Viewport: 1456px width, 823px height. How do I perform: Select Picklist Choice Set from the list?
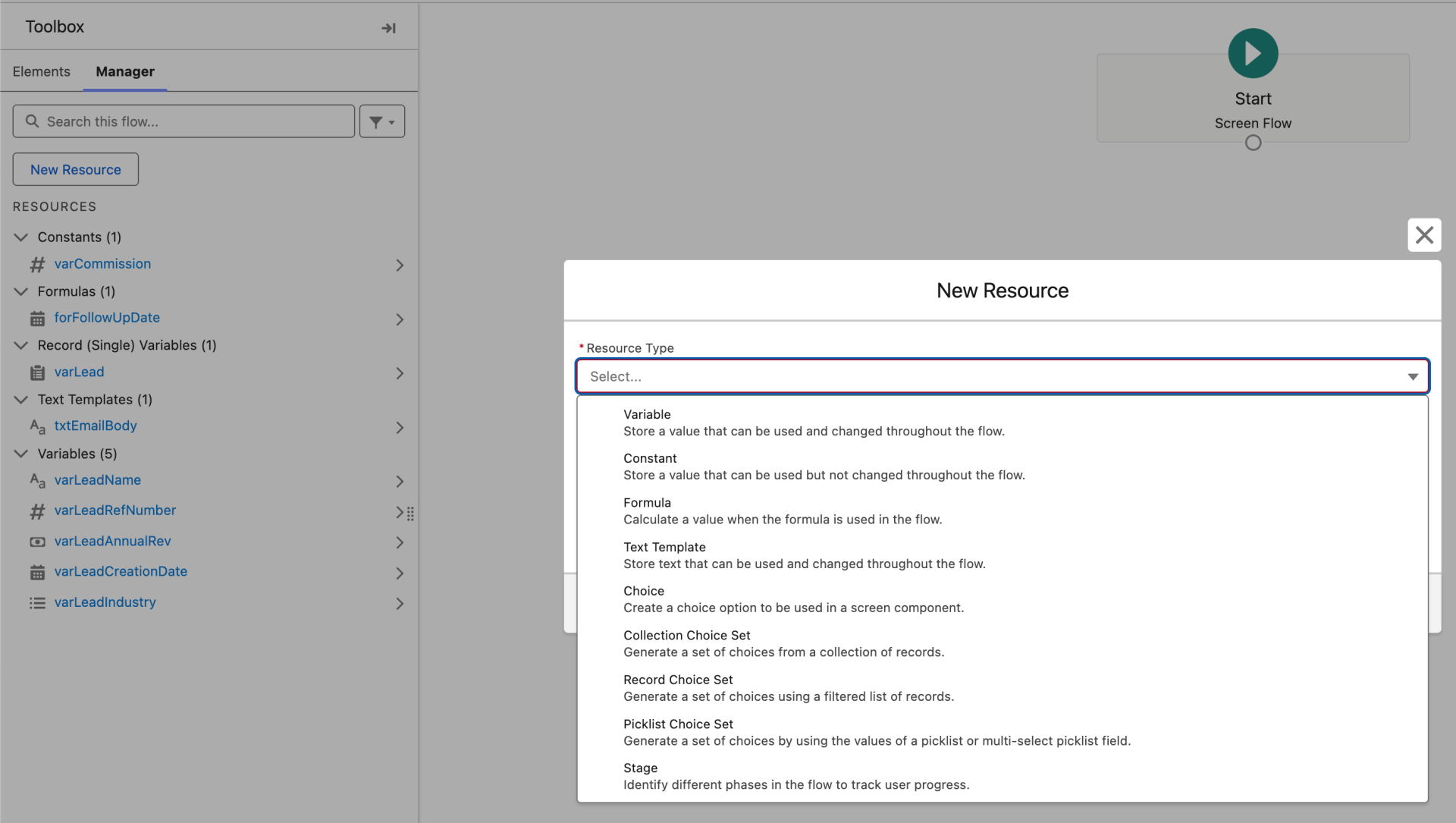(x=678, y=724)
